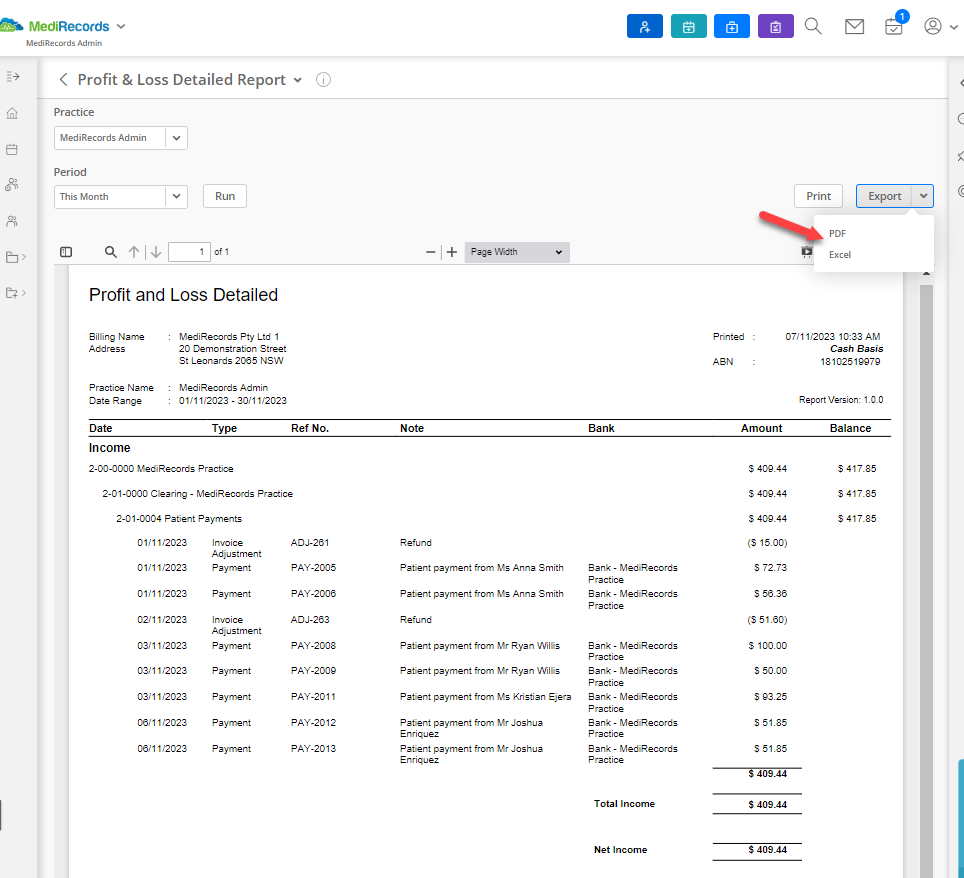Go to previous page arrow
Viewport: 964px width, 878px height.
[x=134, y=252]
